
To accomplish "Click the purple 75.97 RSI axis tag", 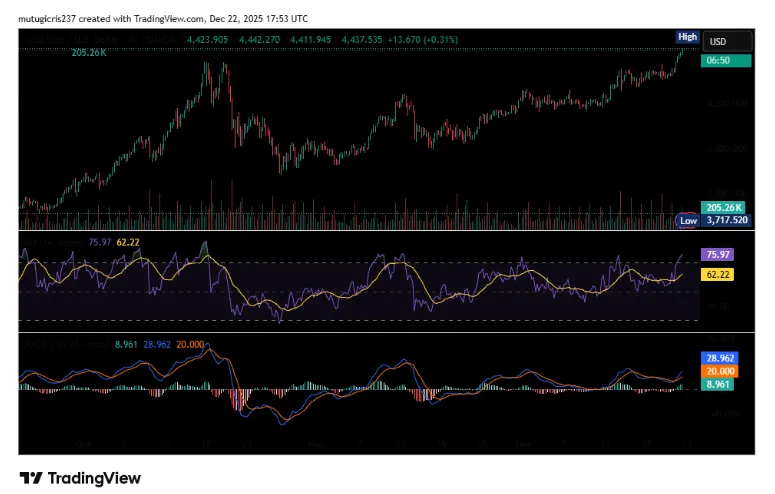I will tap(717, 255).
